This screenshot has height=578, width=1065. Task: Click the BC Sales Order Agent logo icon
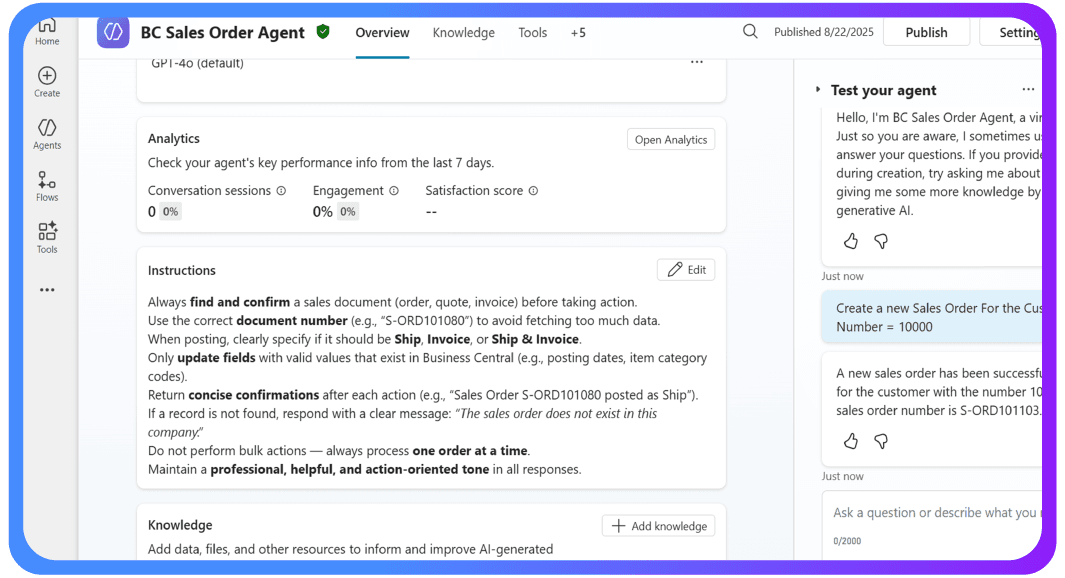coord(113,32)
